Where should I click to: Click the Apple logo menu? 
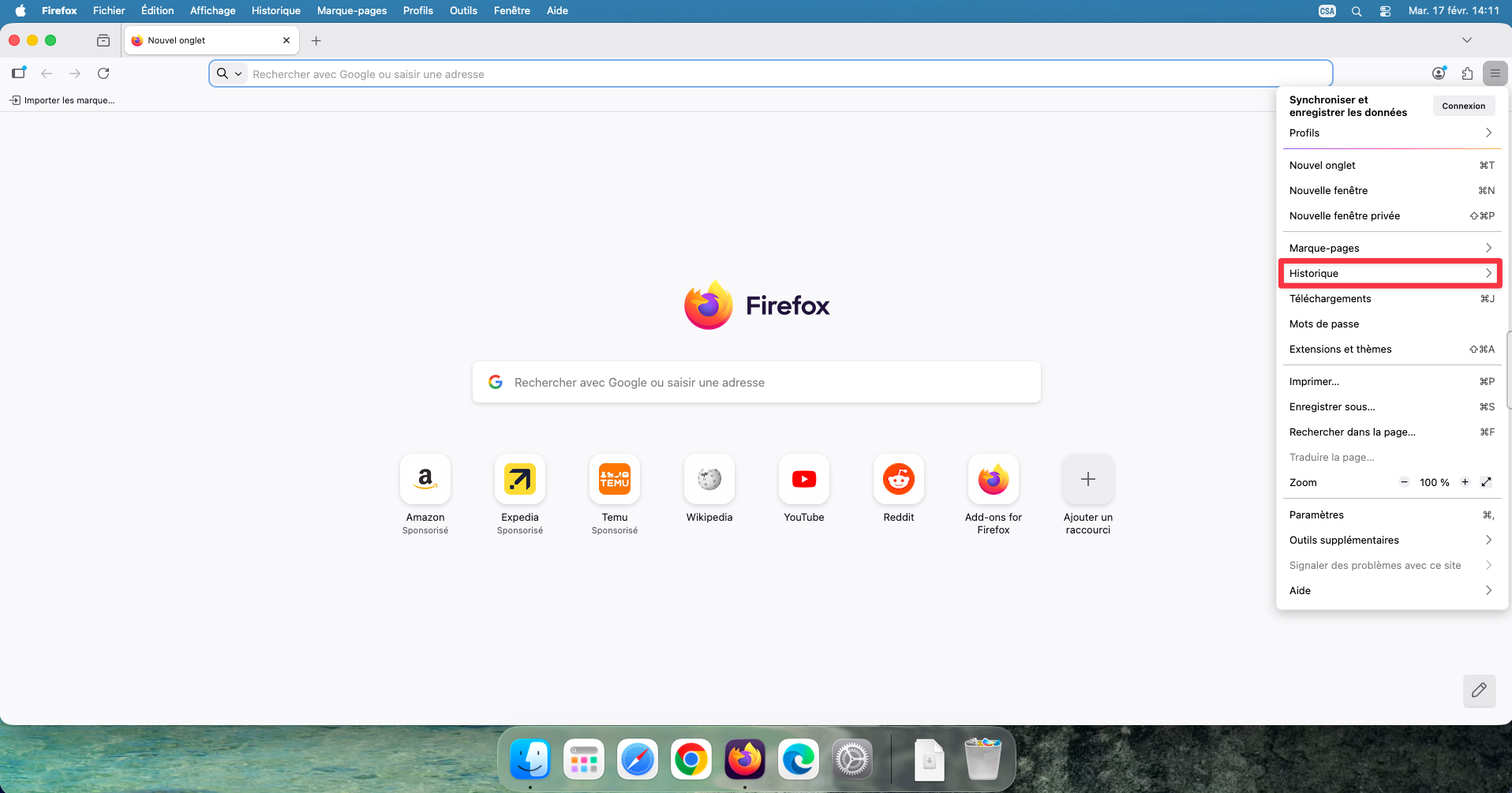tap(21, 10)
